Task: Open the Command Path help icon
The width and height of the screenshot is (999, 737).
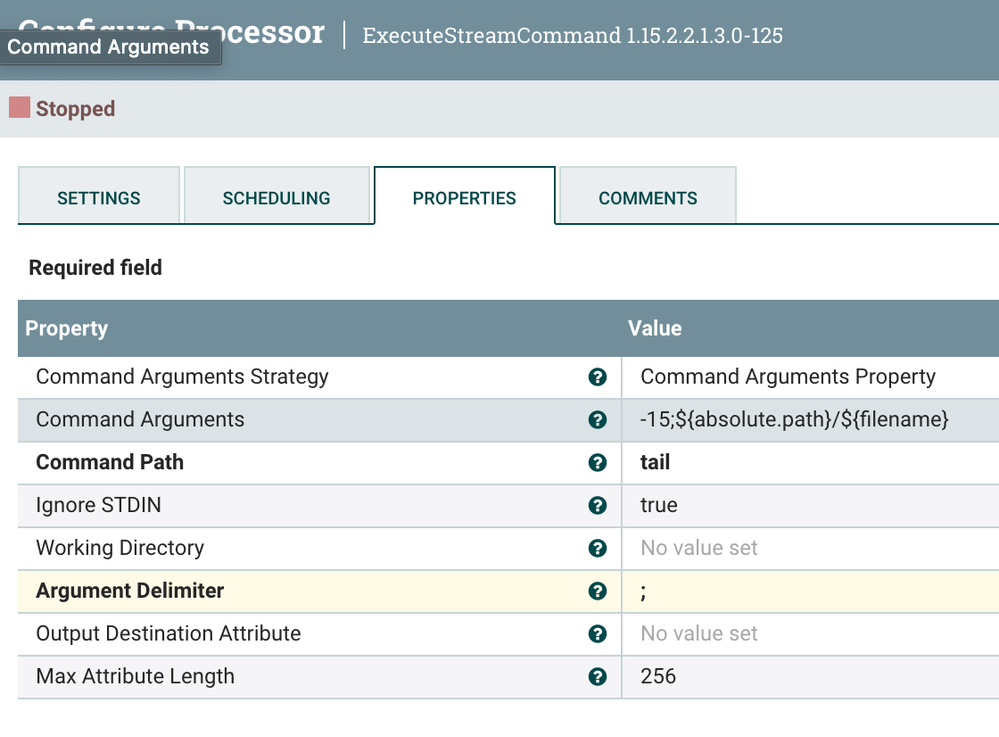Action: pyautogui.click(x=597, y=462)
